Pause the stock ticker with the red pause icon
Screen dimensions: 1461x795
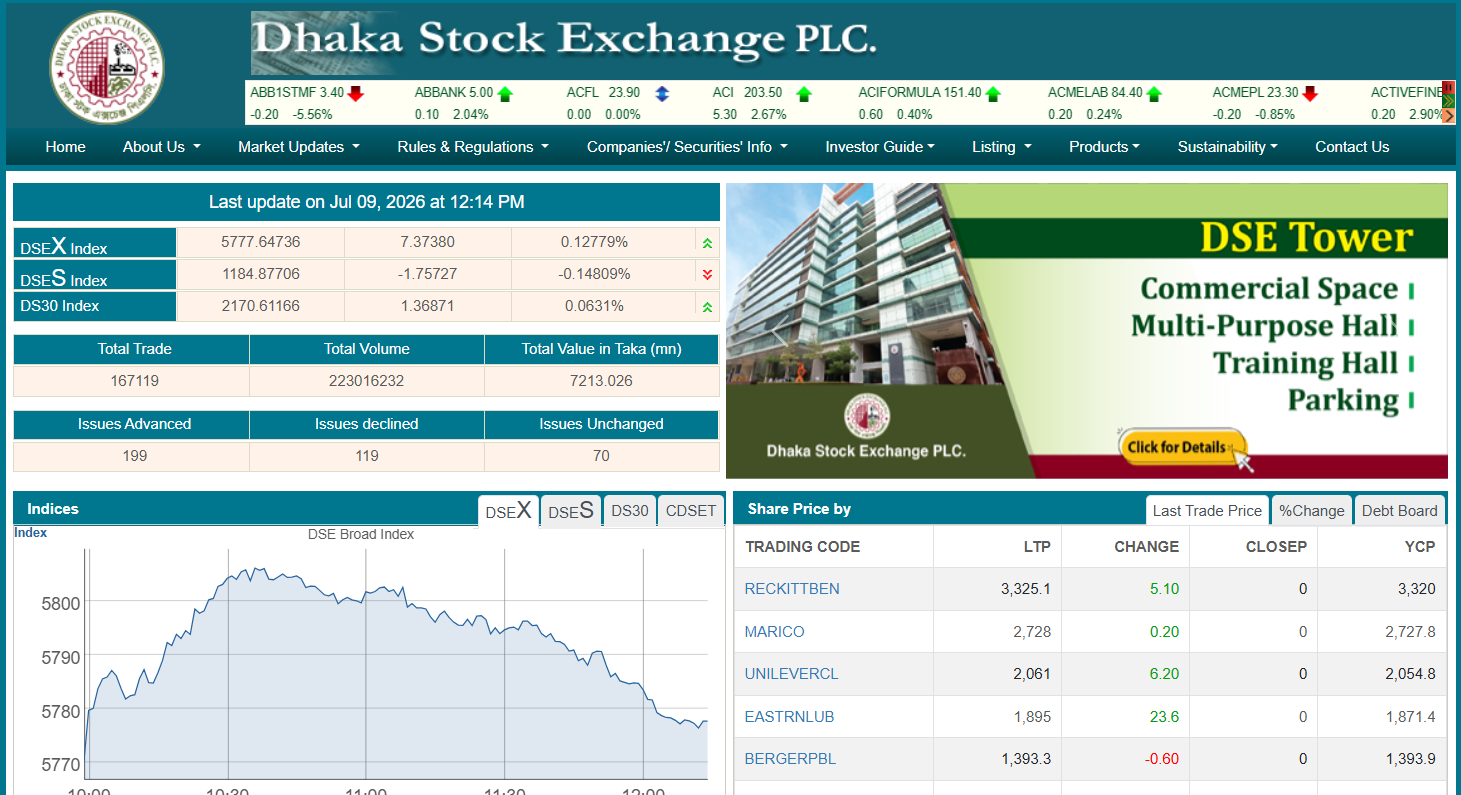coord(1448,87)
